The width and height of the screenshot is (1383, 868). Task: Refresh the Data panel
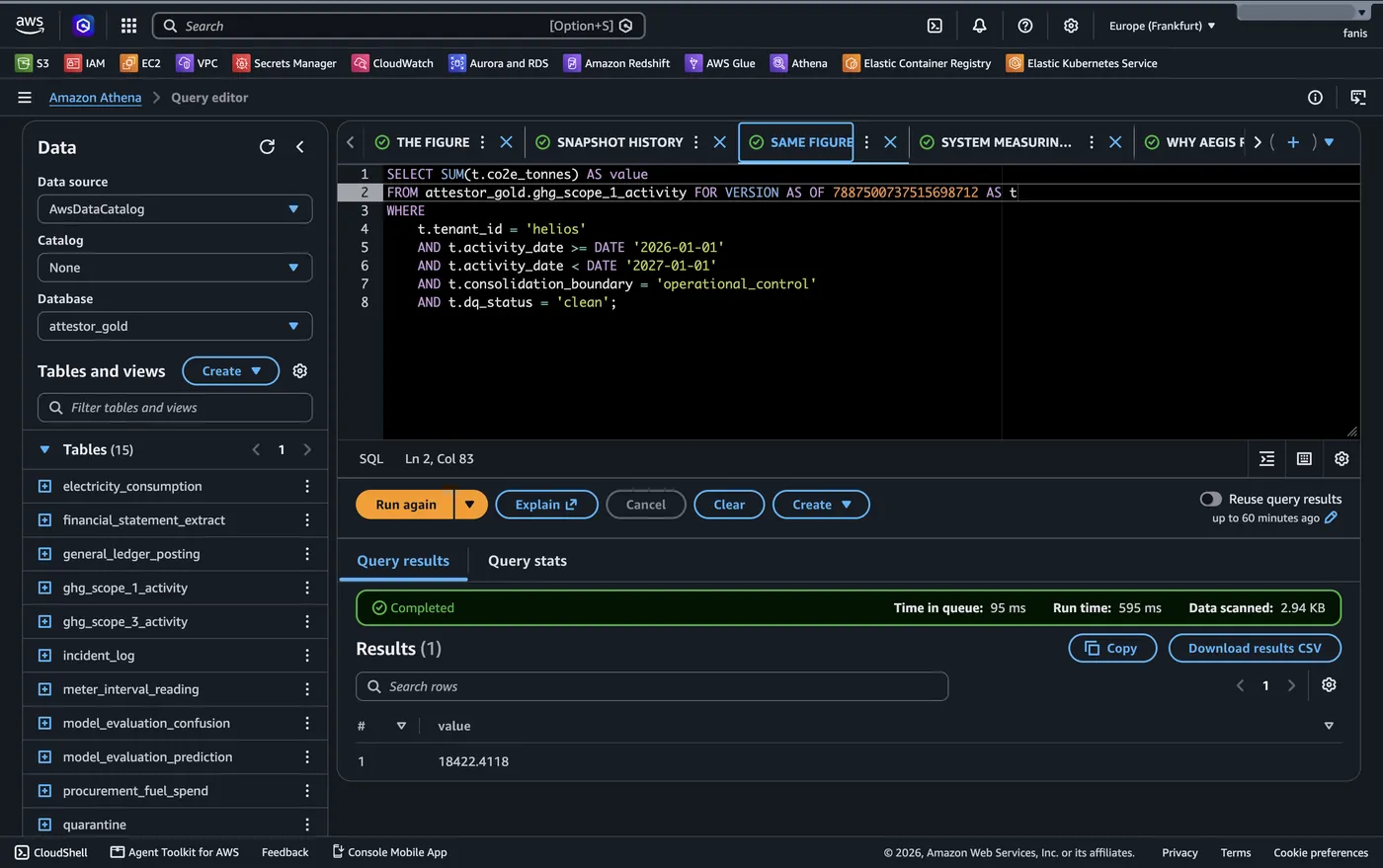[267, 147]
